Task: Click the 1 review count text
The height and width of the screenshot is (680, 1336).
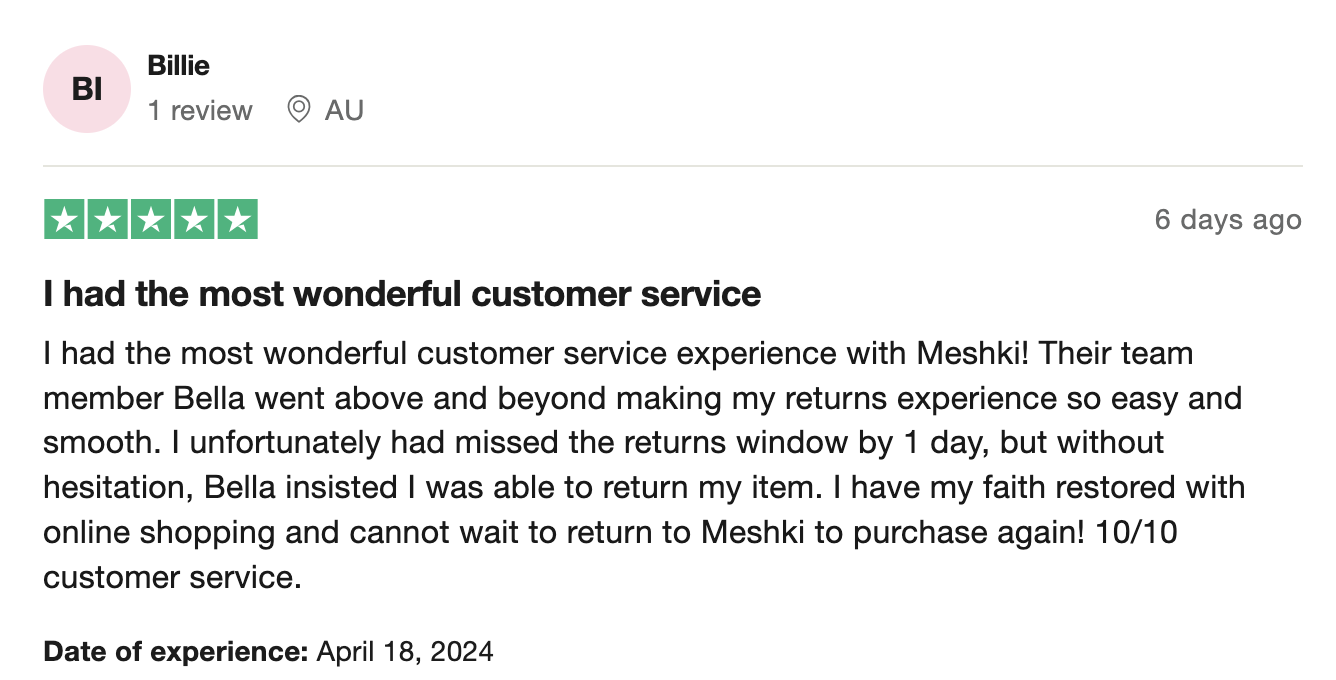Action: coord(200,110)
